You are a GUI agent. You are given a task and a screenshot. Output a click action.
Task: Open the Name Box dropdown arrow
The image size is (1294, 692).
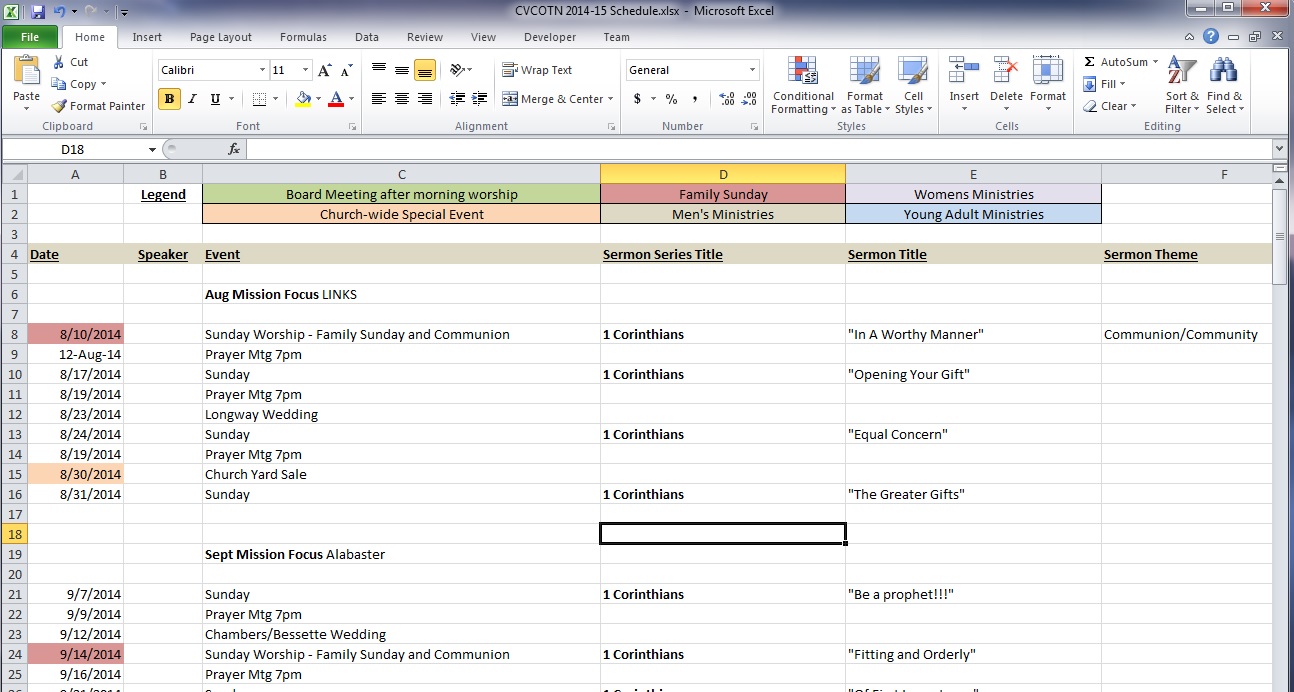pyautogui.click(x=152, y=149)
